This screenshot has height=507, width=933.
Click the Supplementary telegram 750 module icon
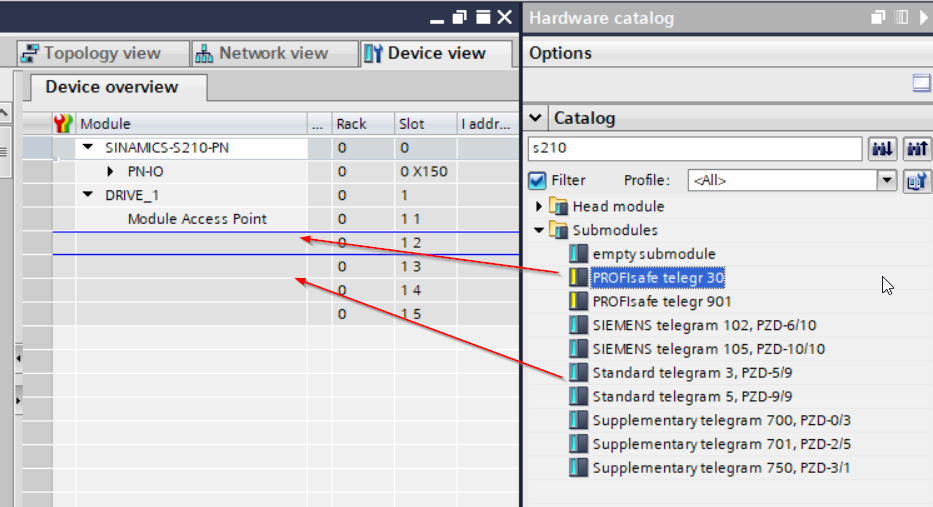[578, 468]
